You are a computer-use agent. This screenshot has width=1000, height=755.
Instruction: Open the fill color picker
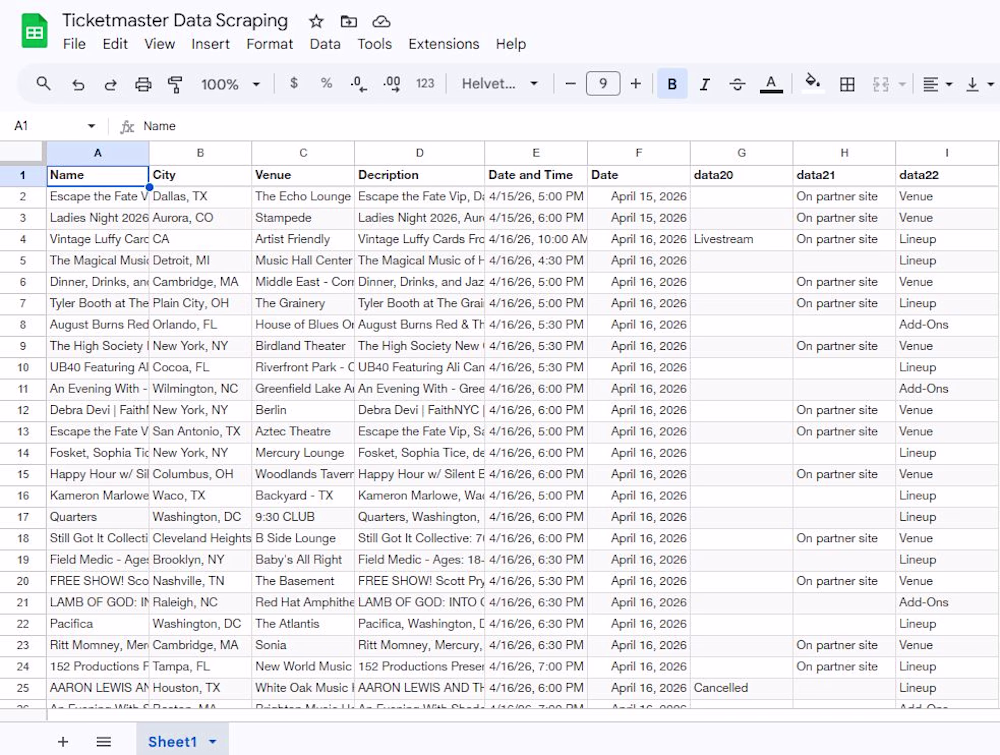point(812,84)
